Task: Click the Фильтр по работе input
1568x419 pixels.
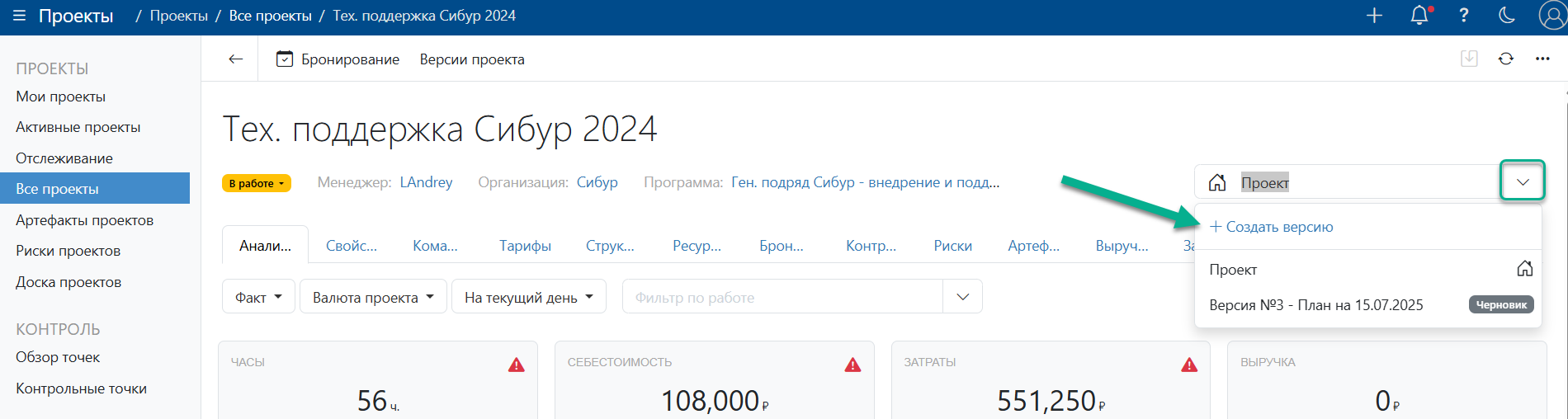Action: (782, 297)
